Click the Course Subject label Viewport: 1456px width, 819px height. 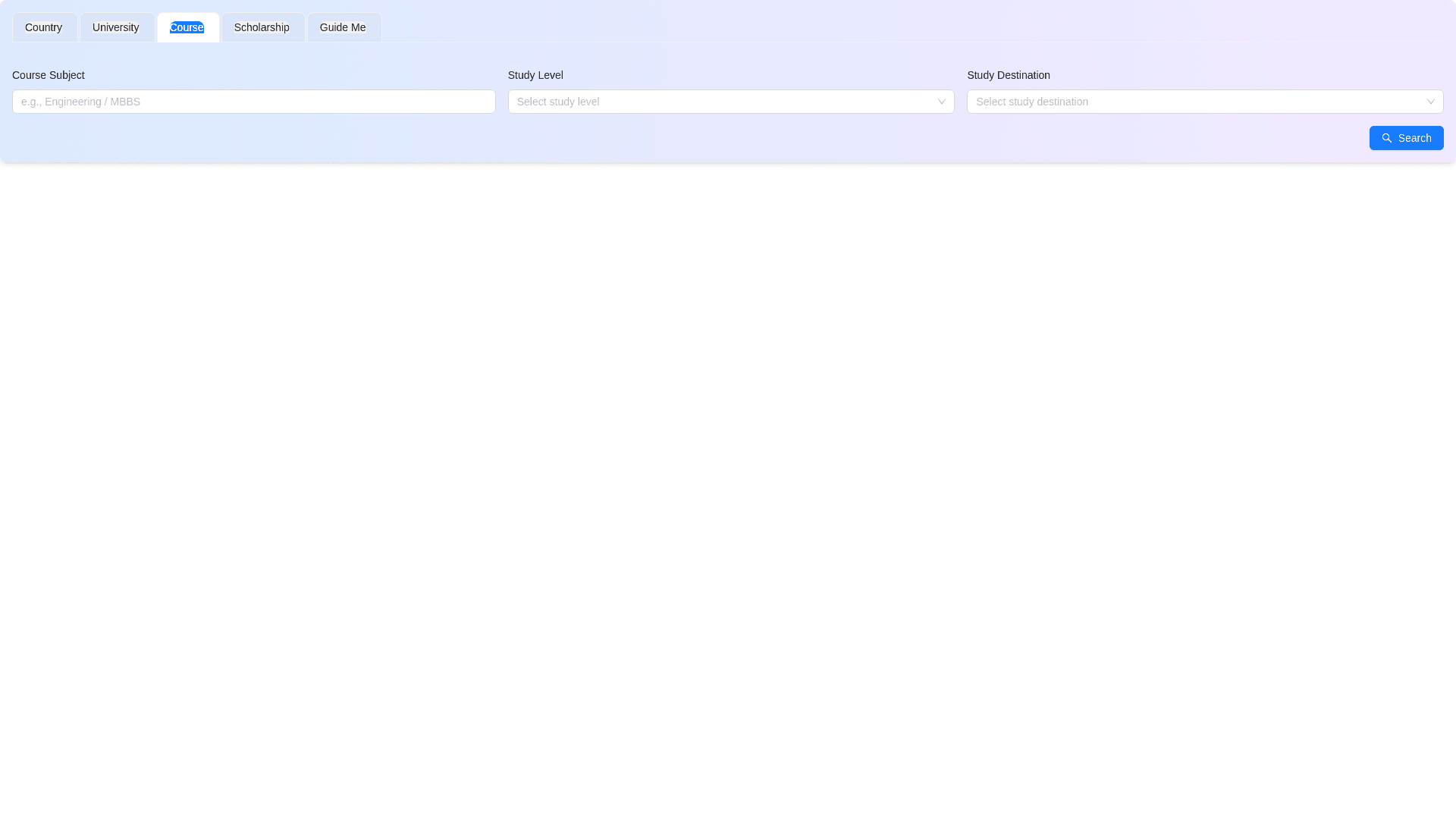pos(49,75)
